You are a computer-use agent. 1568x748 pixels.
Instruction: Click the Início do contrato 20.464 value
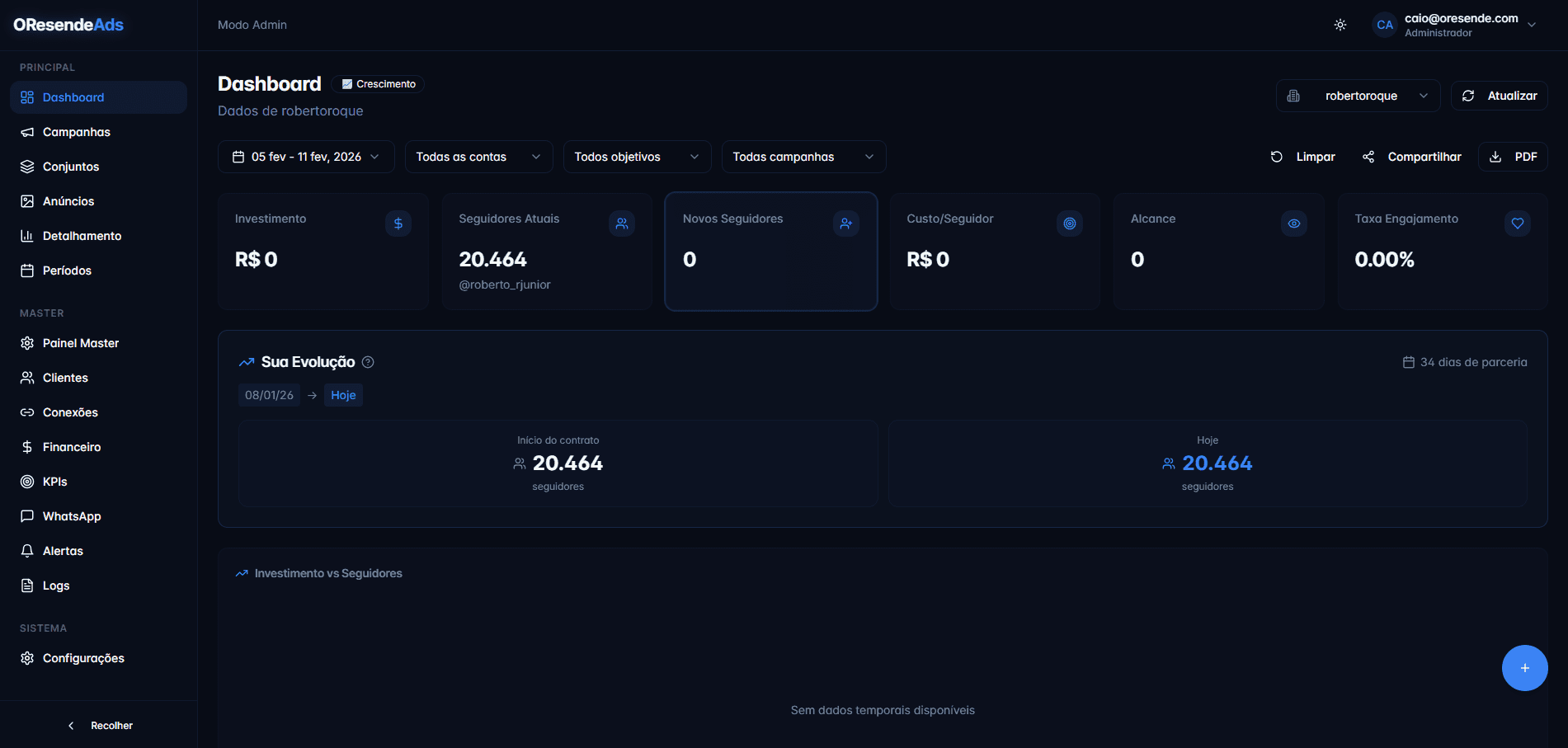(567, 463)
